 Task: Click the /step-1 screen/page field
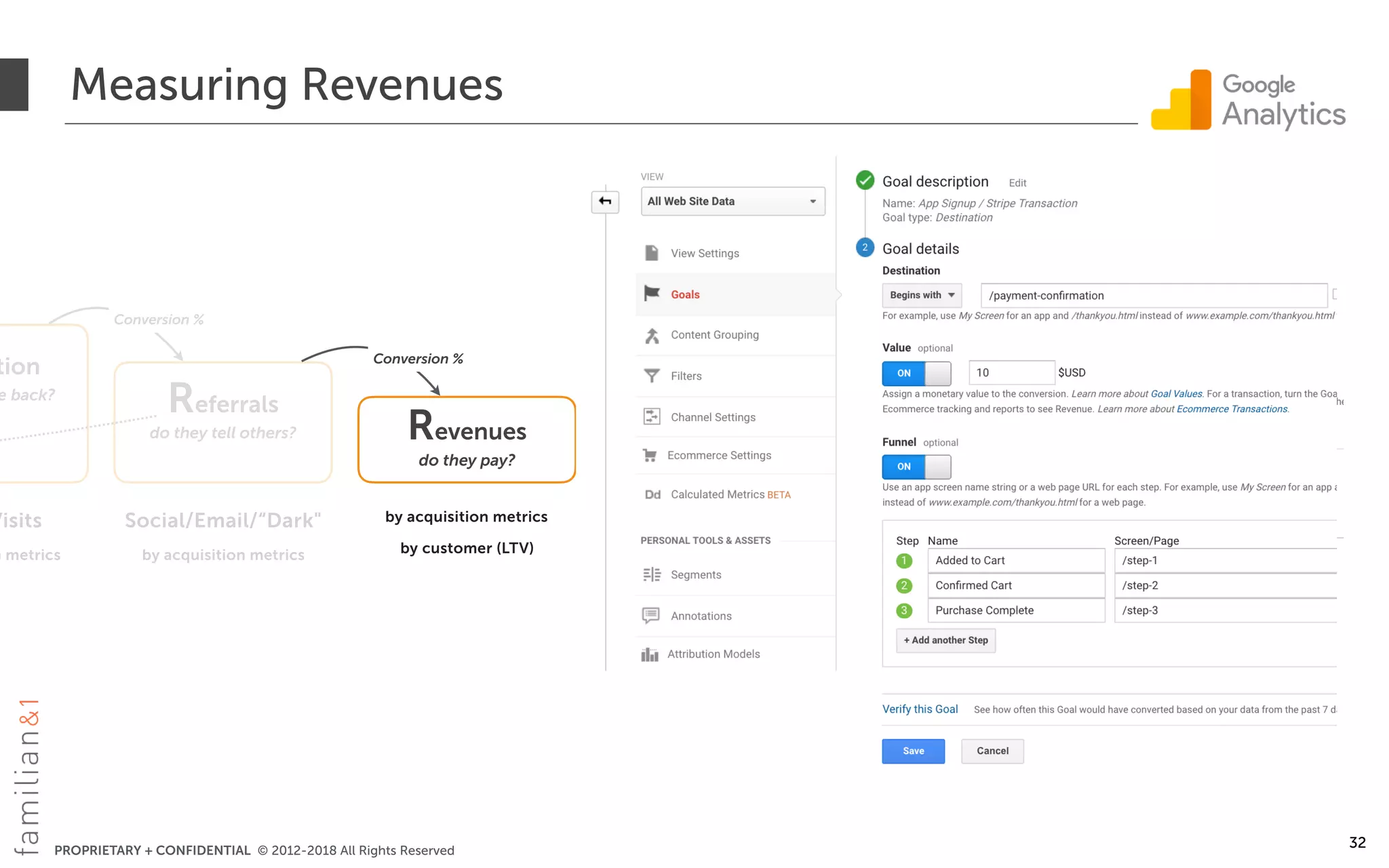click(x=1225, y=560)
